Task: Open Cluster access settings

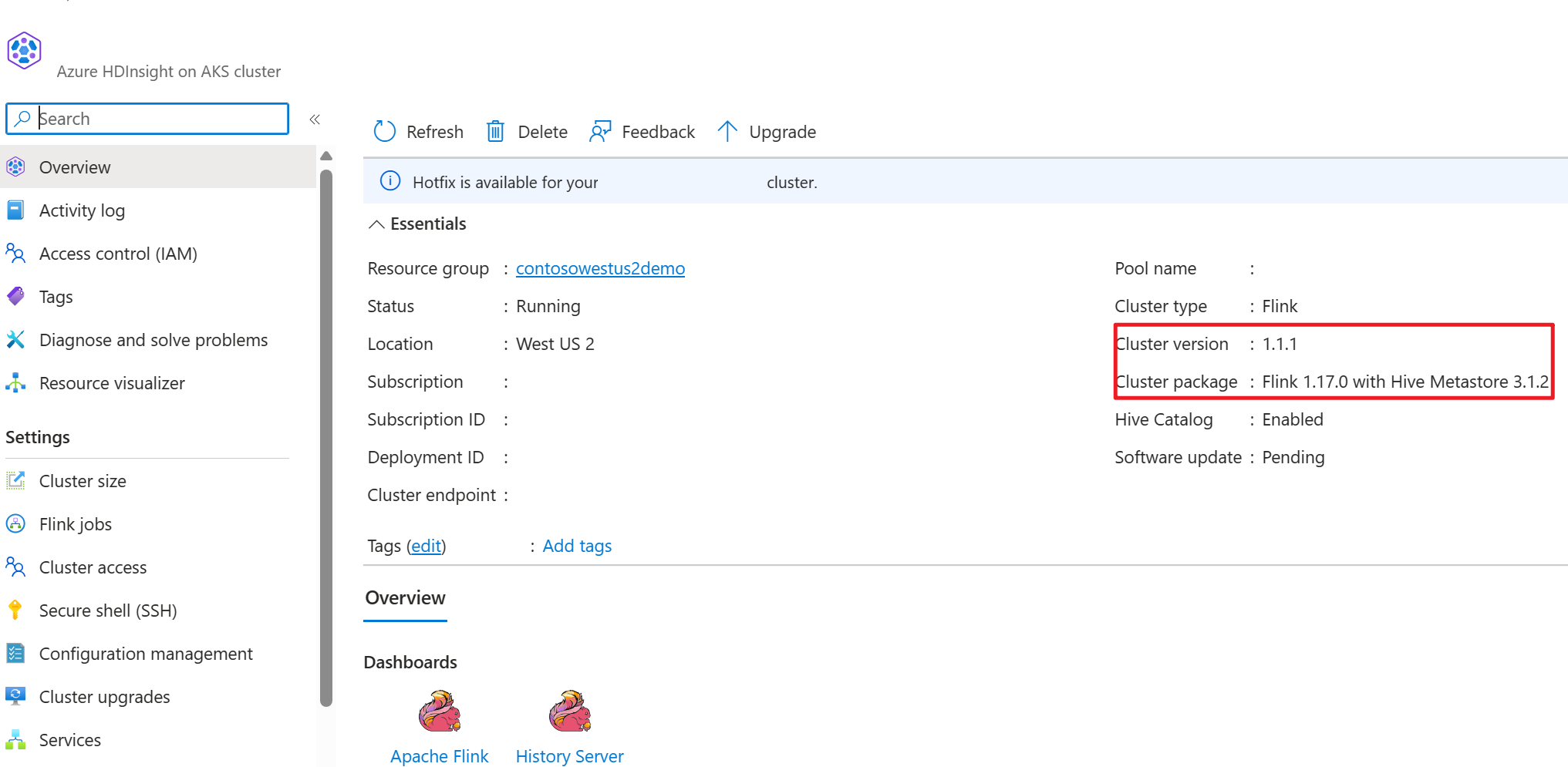Action: pos(158,567)
